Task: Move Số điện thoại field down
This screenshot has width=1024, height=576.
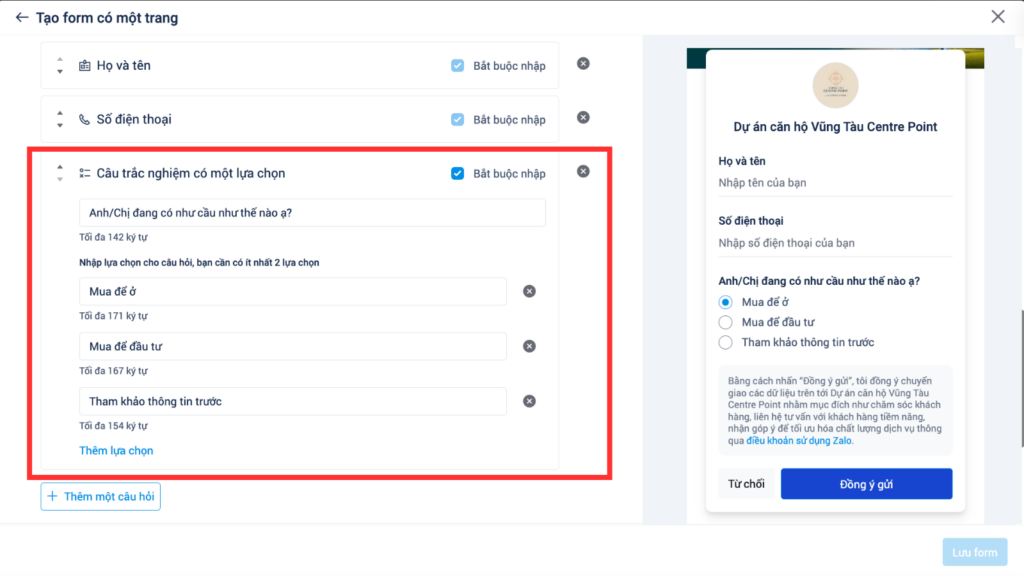Action: click(60, 125)
